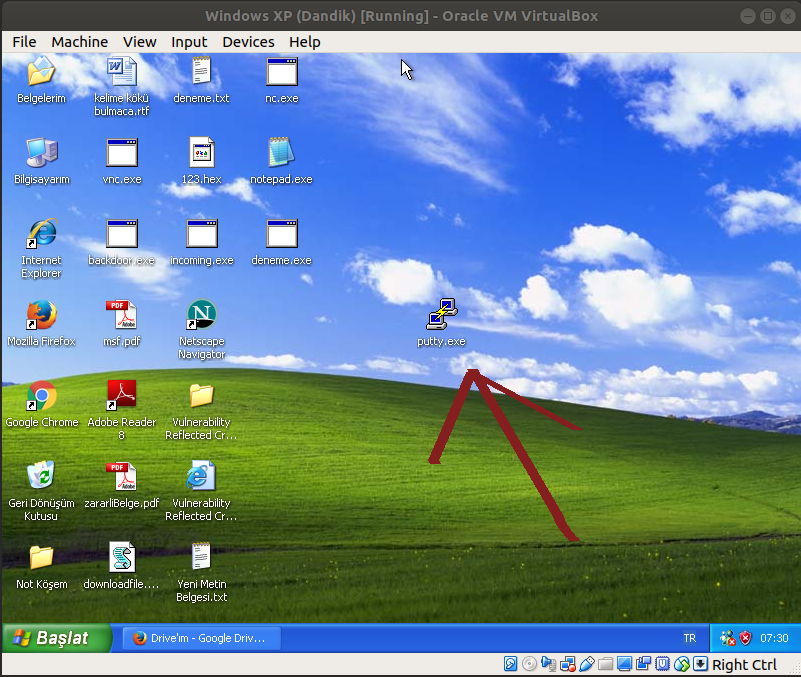Image resolution: width=801 pixels, height=677 pixels.
Task: Click the VirtualBox hard disk status icon
Action: 510,664
